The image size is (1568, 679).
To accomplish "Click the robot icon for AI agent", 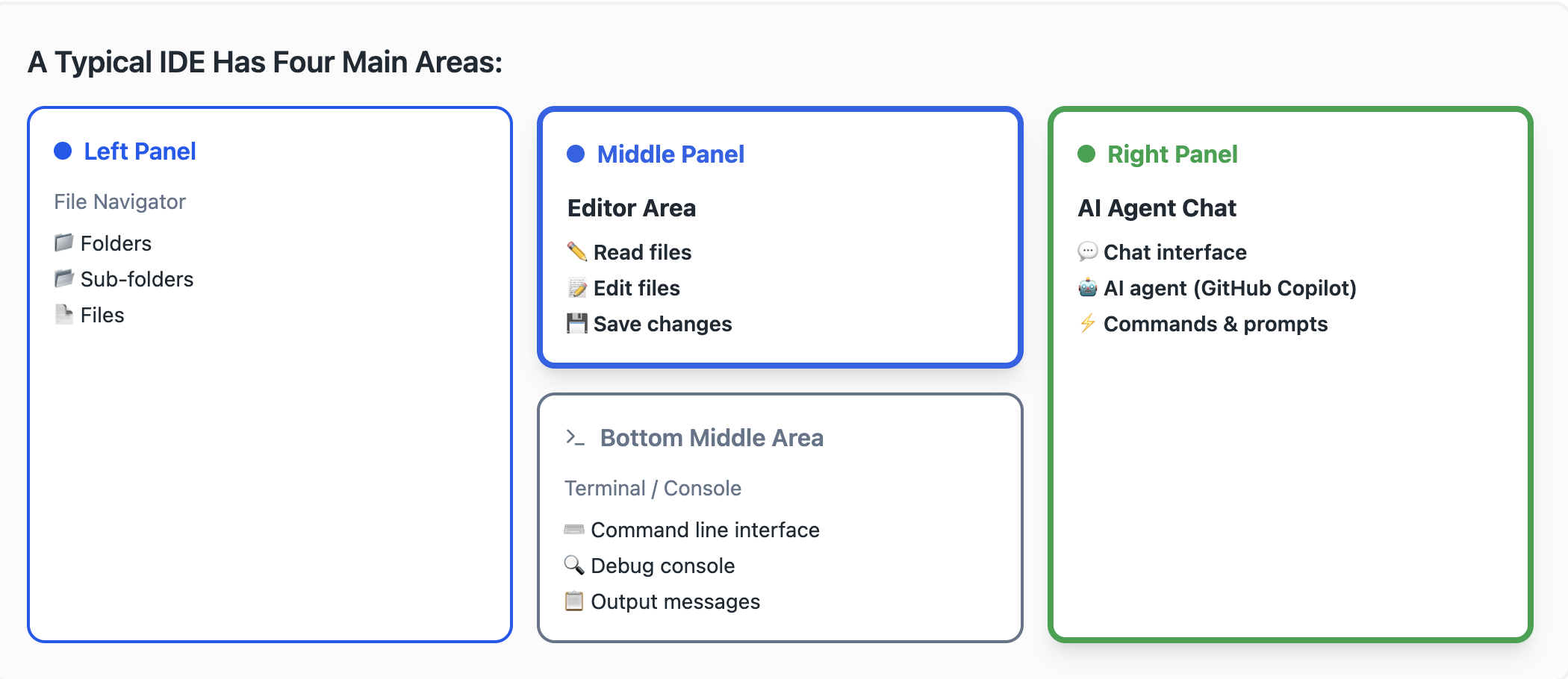I will click(1087, 287).
